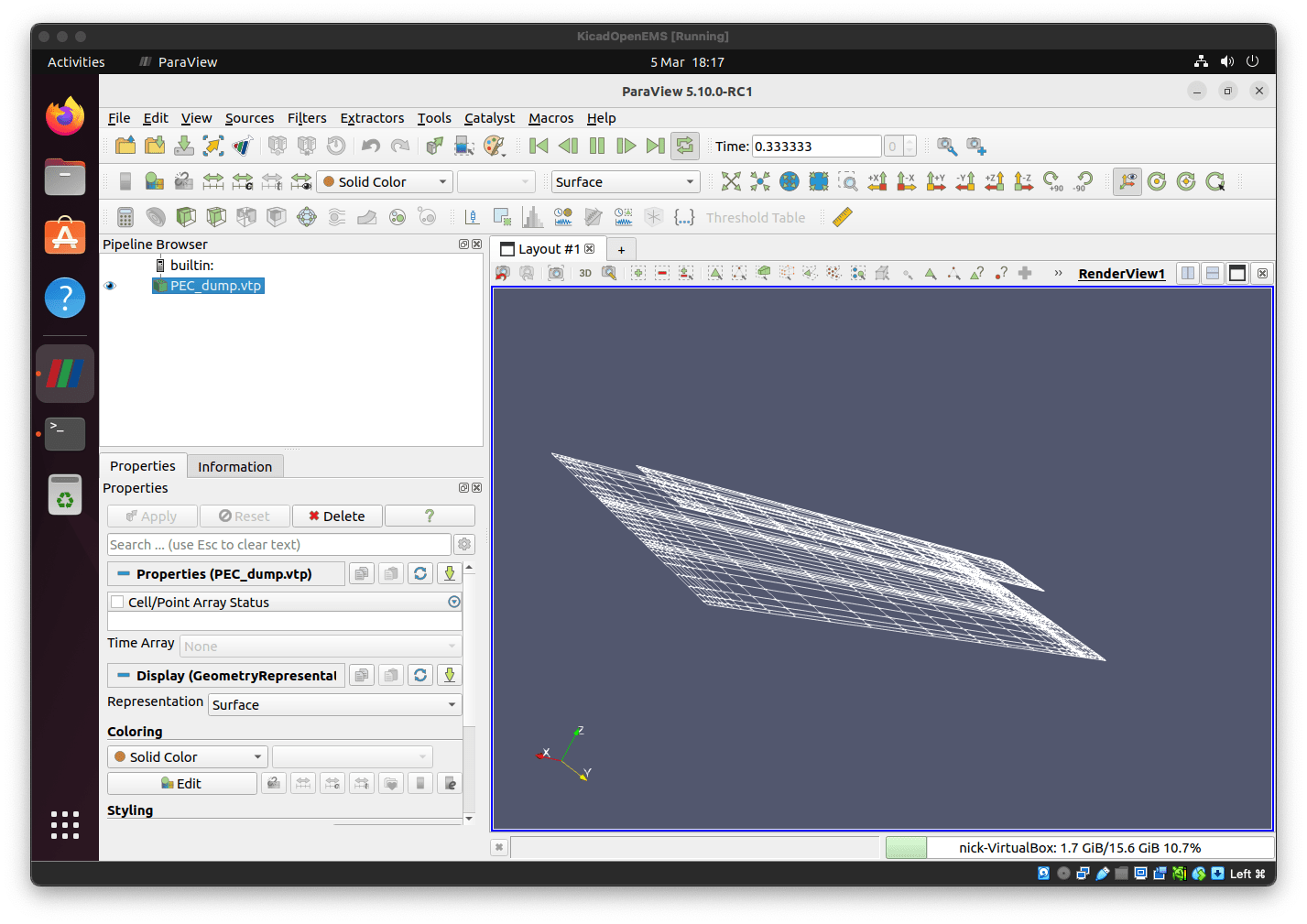Step to next frame
The height and width of the screenshot is (924, 1307).
[x=626, y=146]
